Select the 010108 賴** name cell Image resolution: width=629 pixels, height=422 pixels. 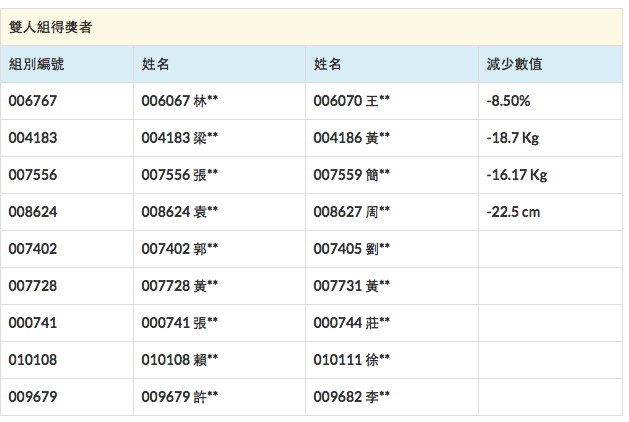180,360
